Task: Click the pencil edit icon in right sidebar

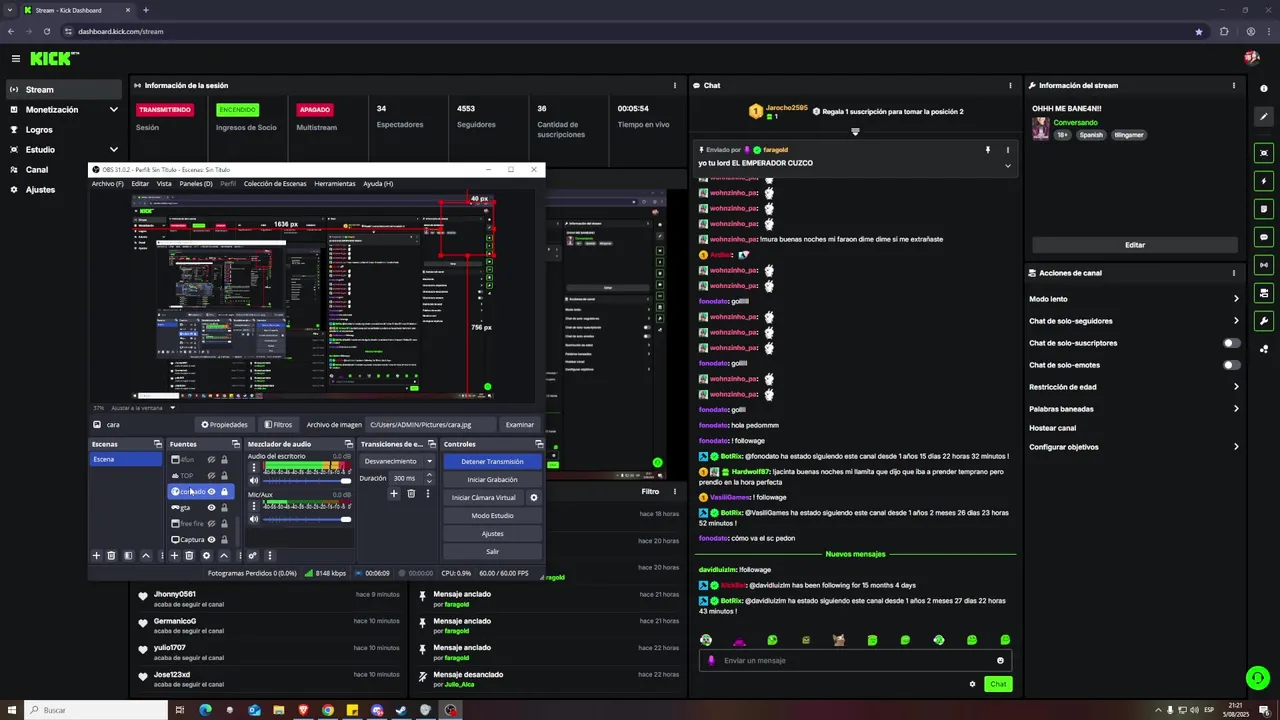Action: tap(1264, 116)
